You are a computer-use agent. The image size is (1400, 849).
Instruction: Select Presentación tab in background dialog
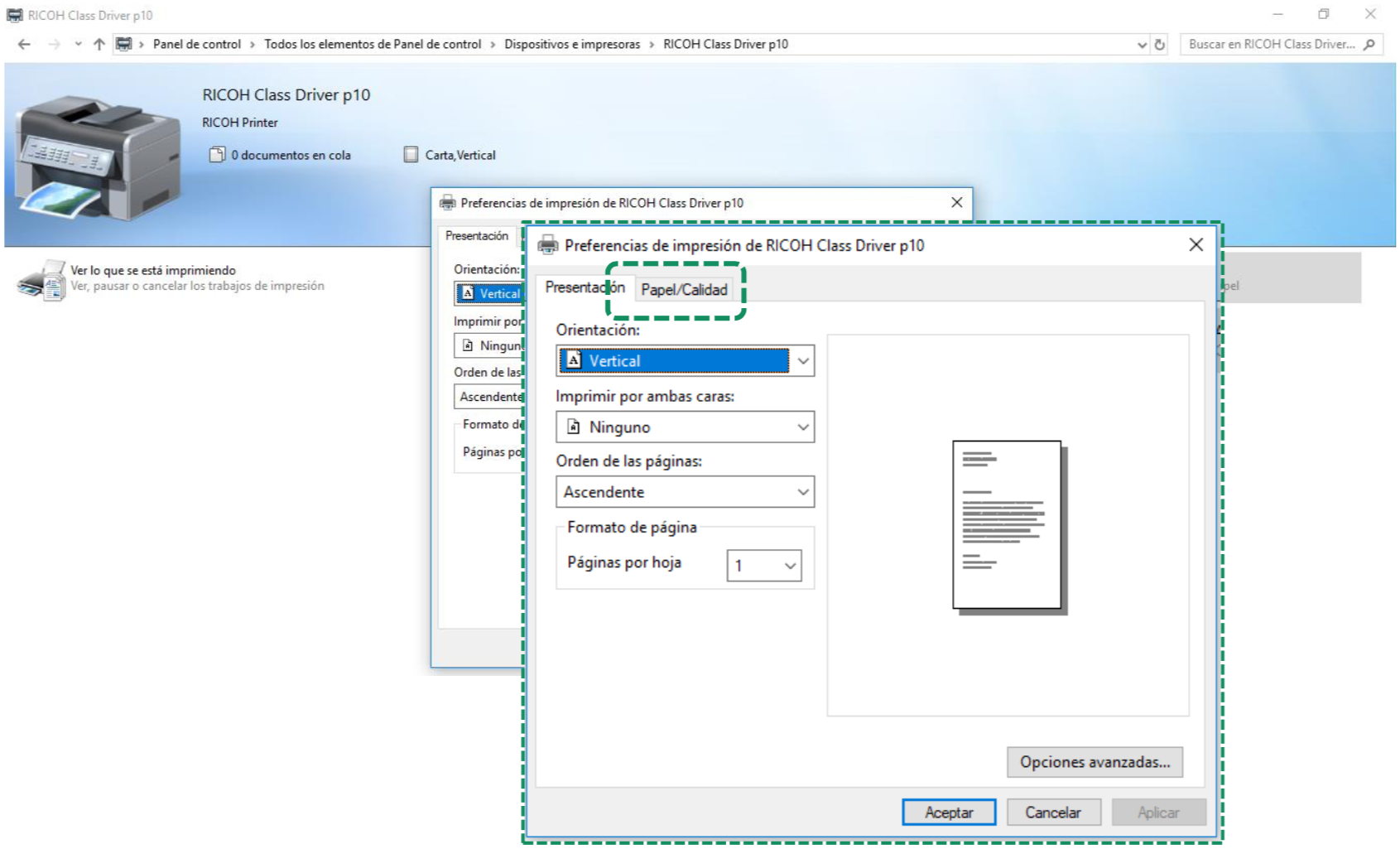coord(477,236)
